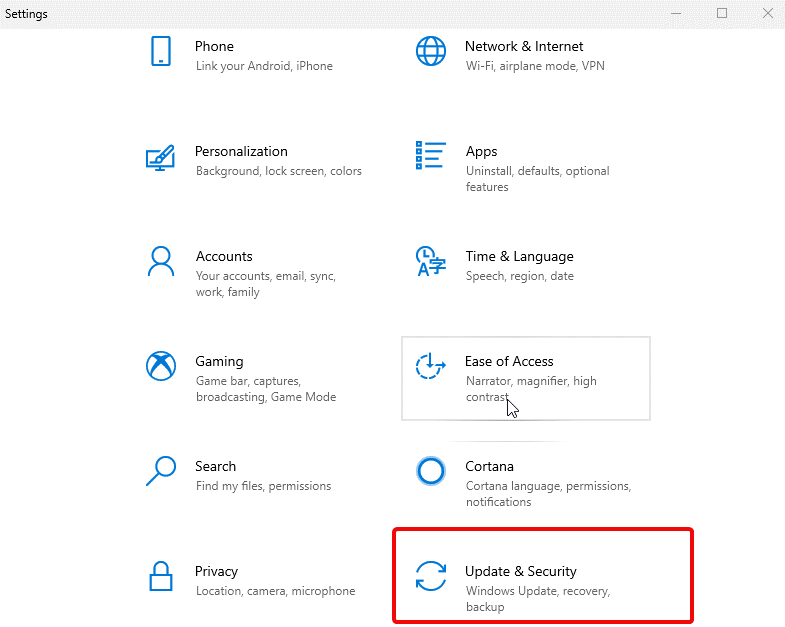The height and width of the screenshot is (627, 785).
Task: Click 'Game bar, captures, broadcasting' description
Action: pyautogui.click(x=266, y=389)
